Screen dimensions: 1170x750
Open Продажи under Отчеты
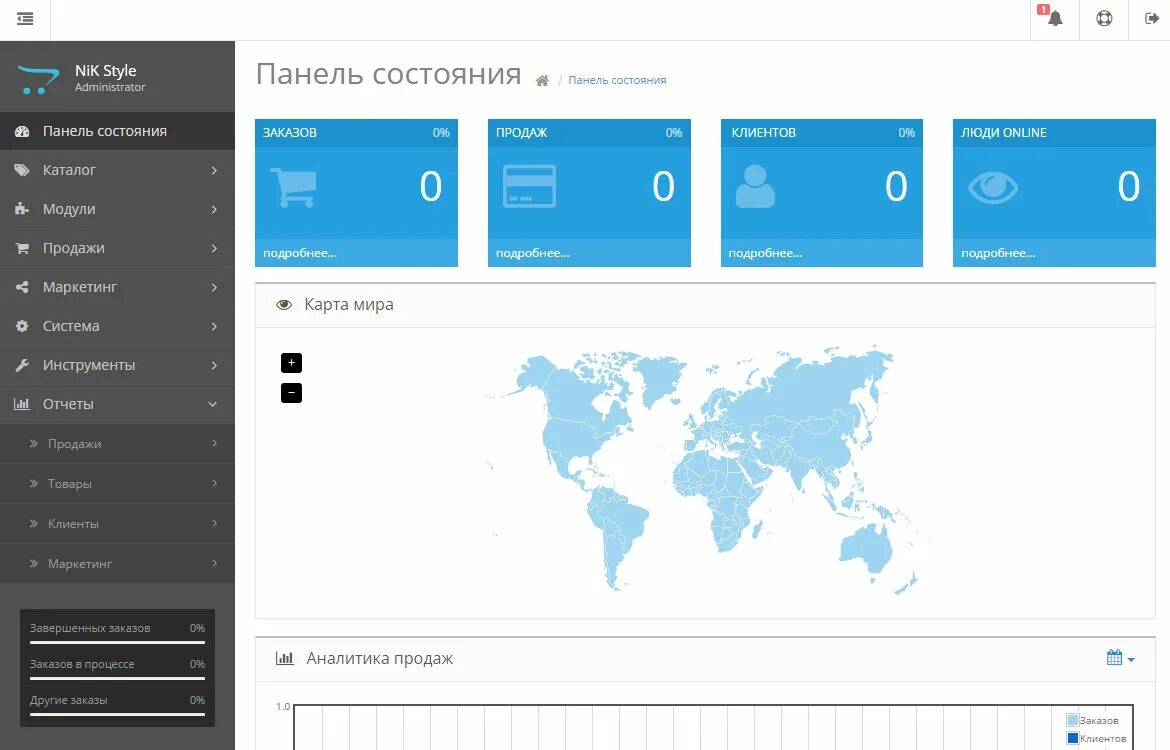click(117, 443)
